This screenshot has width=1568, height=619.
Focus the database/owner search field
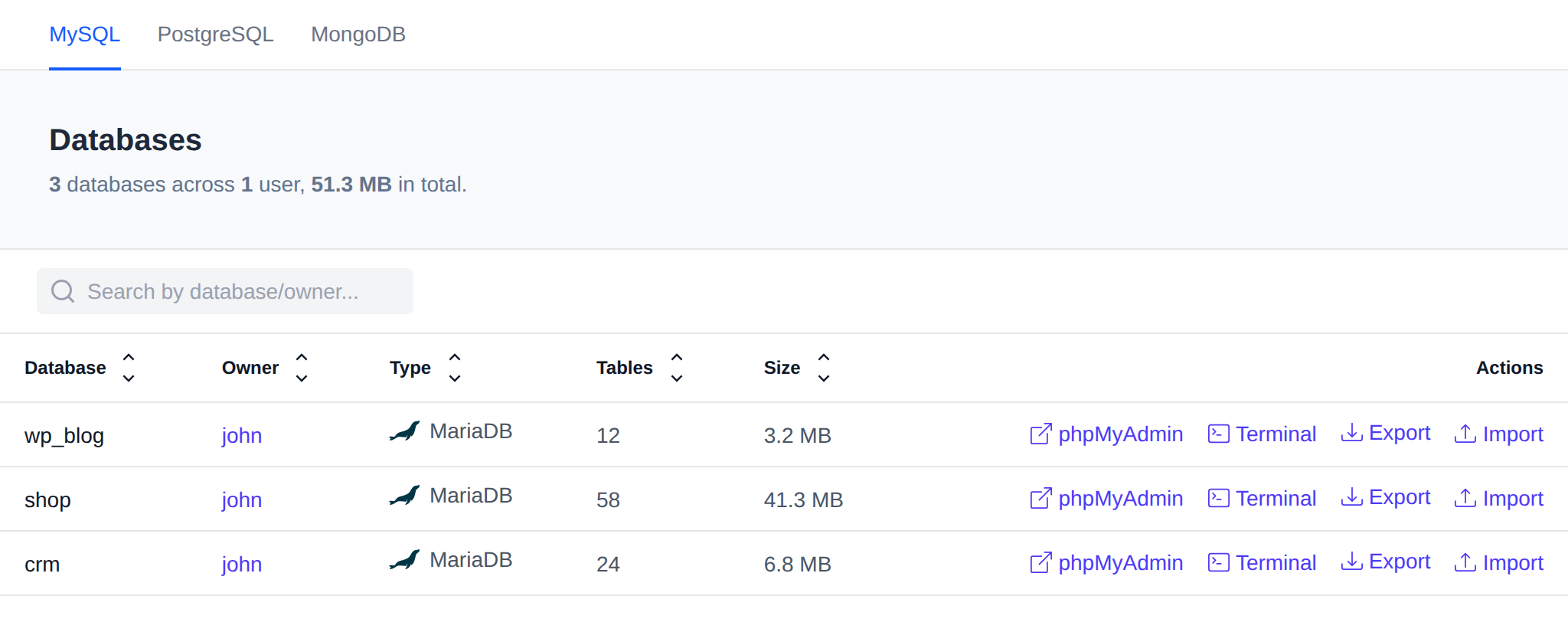tap(225, 291)
